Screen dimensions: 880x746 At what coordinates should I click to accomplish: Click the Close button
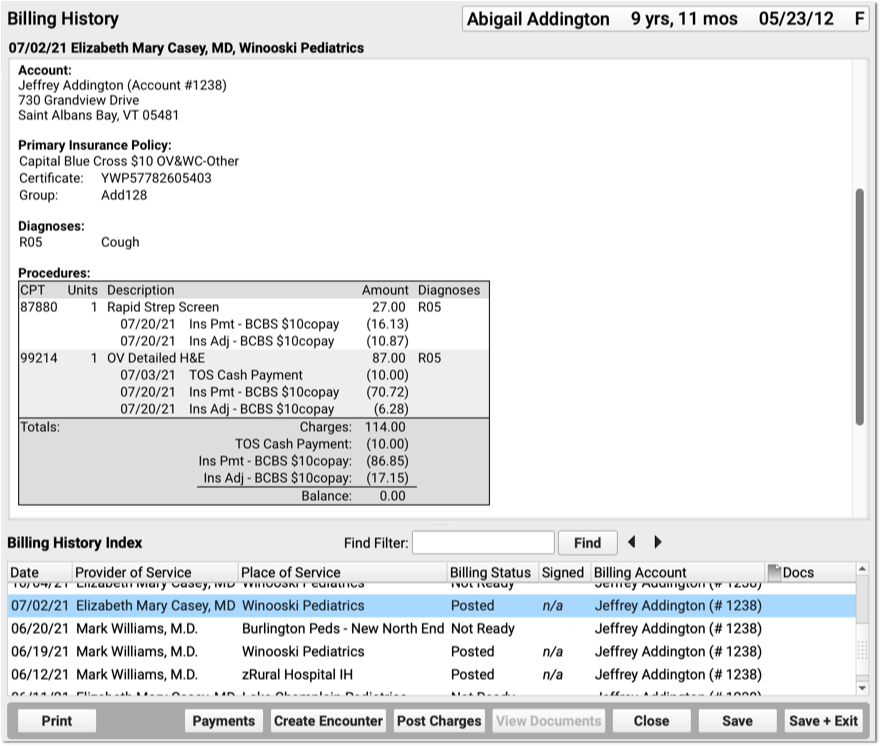[651, 721]
